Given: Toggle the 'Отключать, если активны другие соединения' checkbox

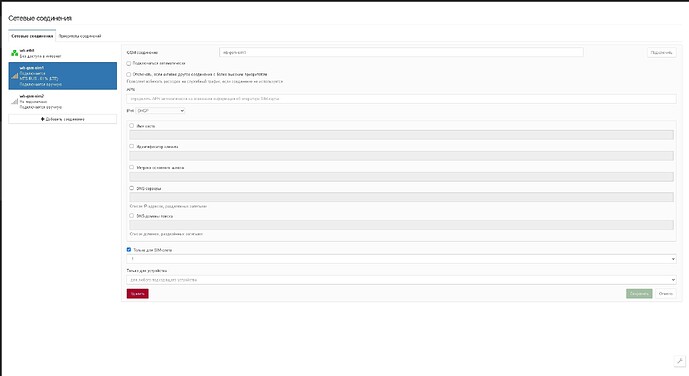Looking at the screenshot, I should [129, 74].
